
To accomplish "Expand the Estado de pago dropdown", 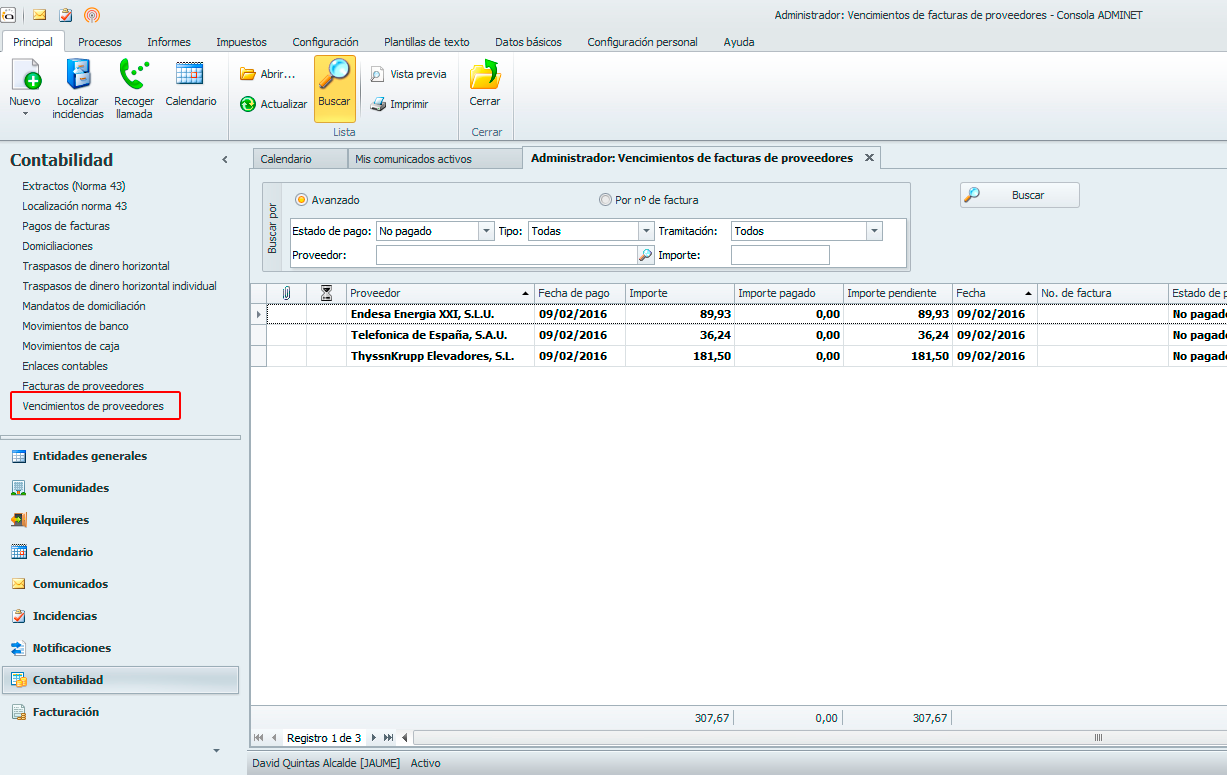I will tap(486, 231).
